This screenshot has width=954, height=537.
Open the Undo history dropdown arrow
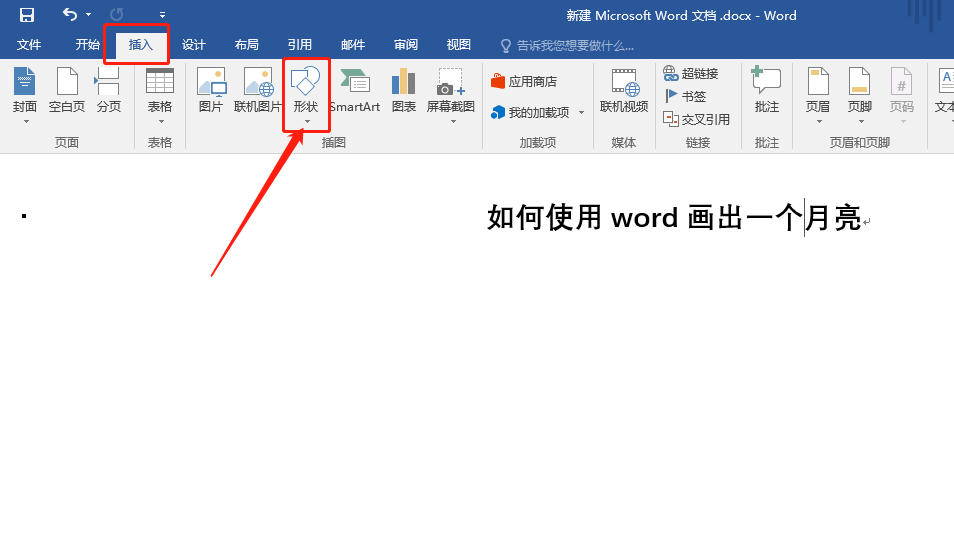click(89, 15)
